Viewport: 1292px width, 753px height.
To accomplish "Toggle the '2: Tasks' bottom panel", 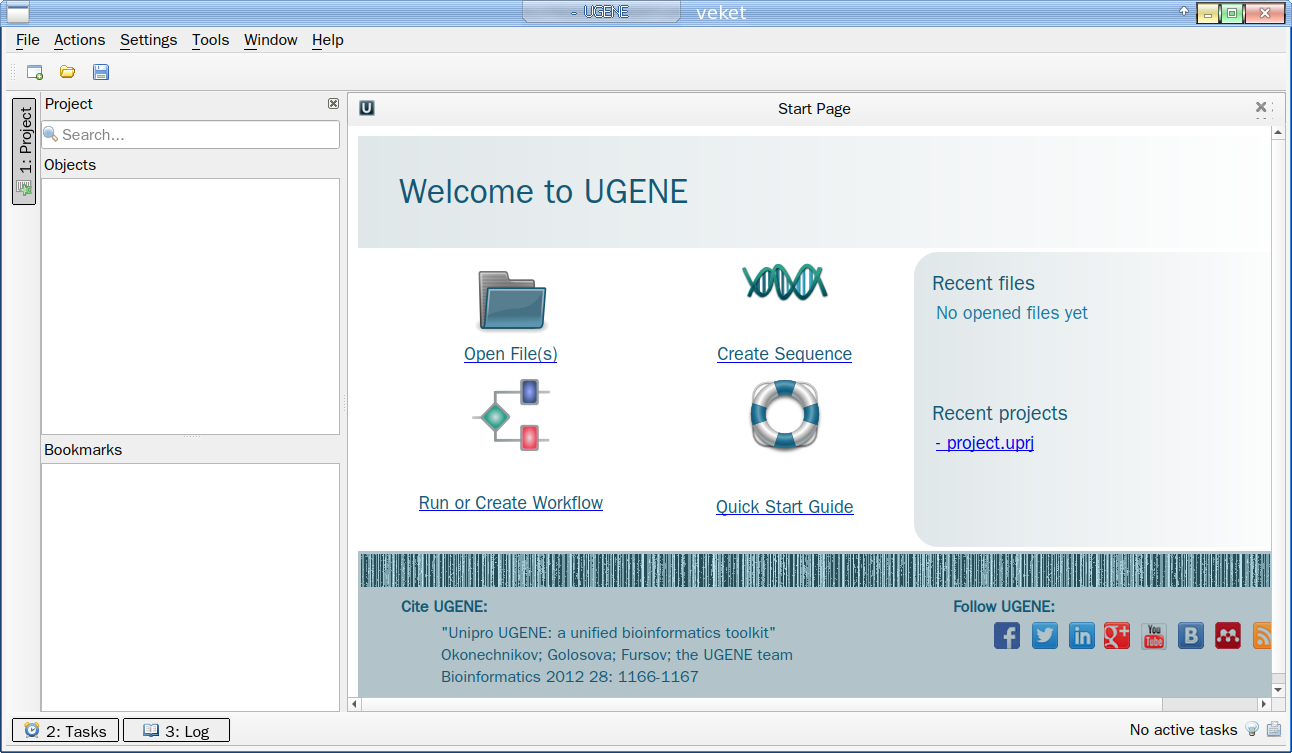I will [x=65, y=730].
